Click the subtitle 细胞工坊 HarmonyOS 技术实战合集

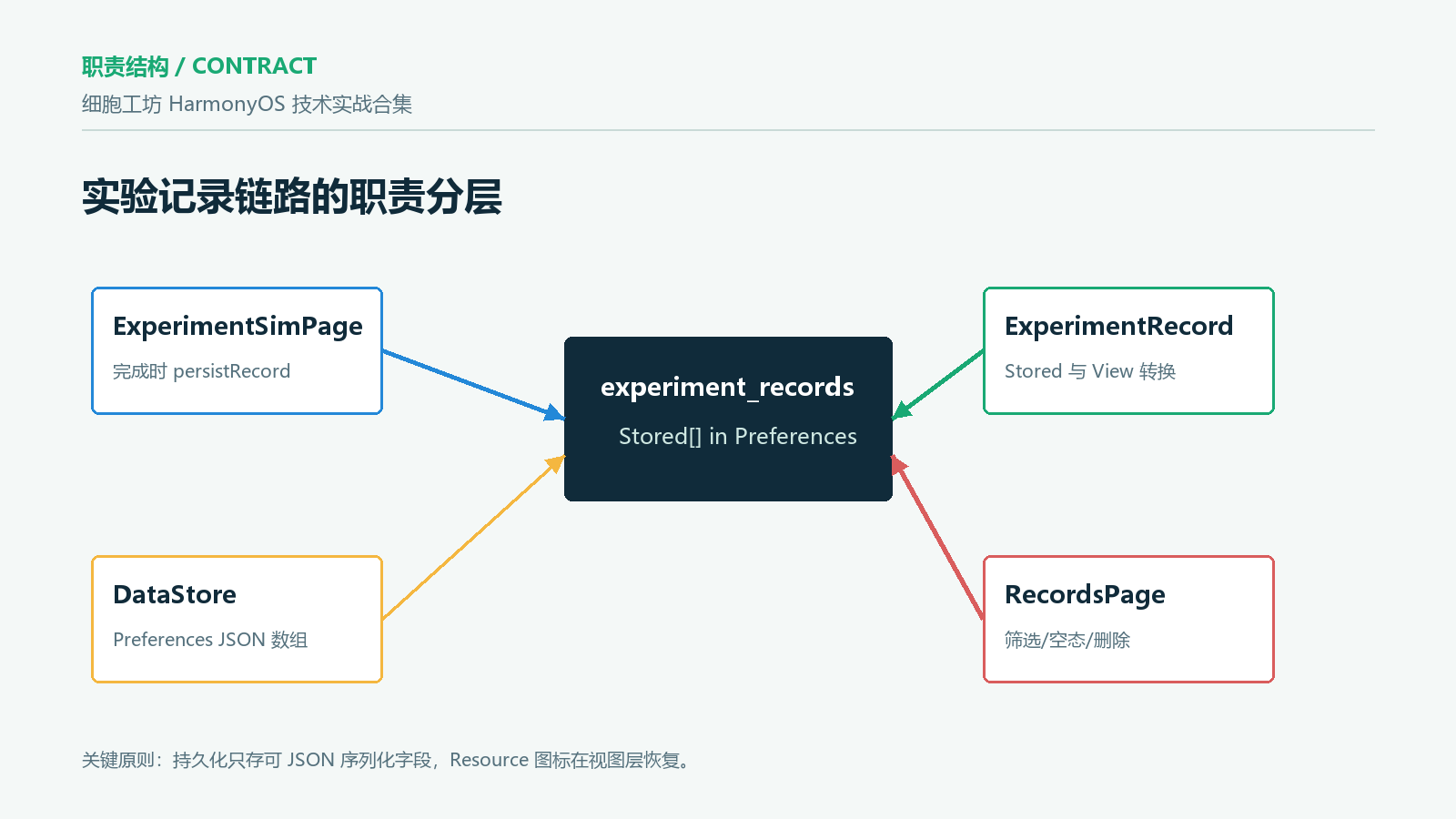(247, 105)
